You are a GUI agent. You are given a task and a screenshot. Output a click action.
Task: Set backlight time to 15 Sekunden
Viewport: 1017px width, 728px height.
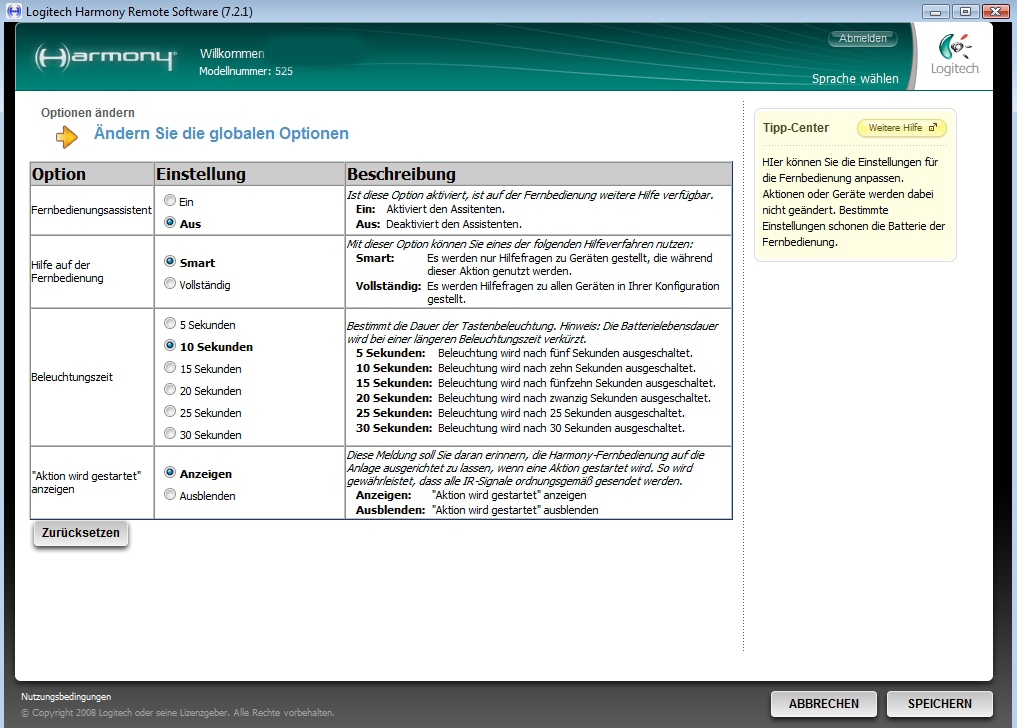pos(170,368)
